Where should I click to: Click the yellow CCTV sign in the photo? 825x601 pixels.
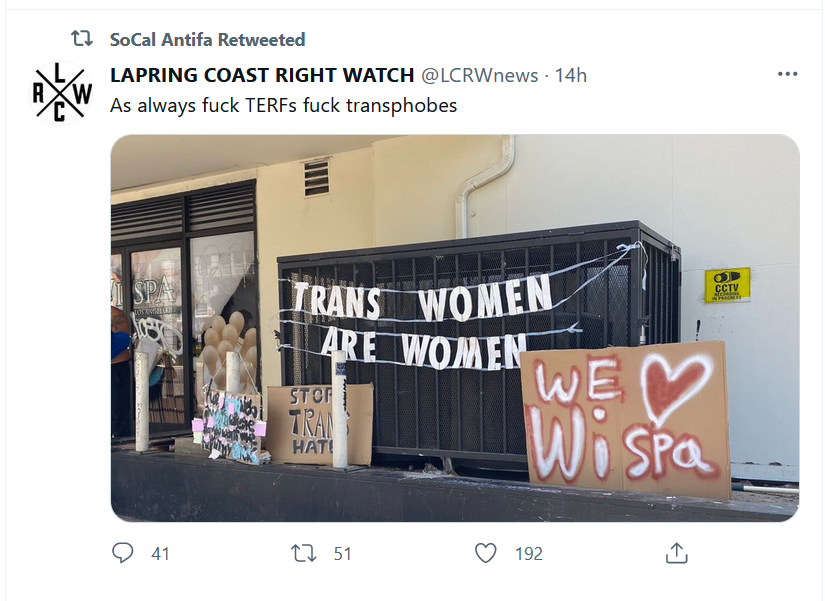pyautogui.click(x=727, y=285)
